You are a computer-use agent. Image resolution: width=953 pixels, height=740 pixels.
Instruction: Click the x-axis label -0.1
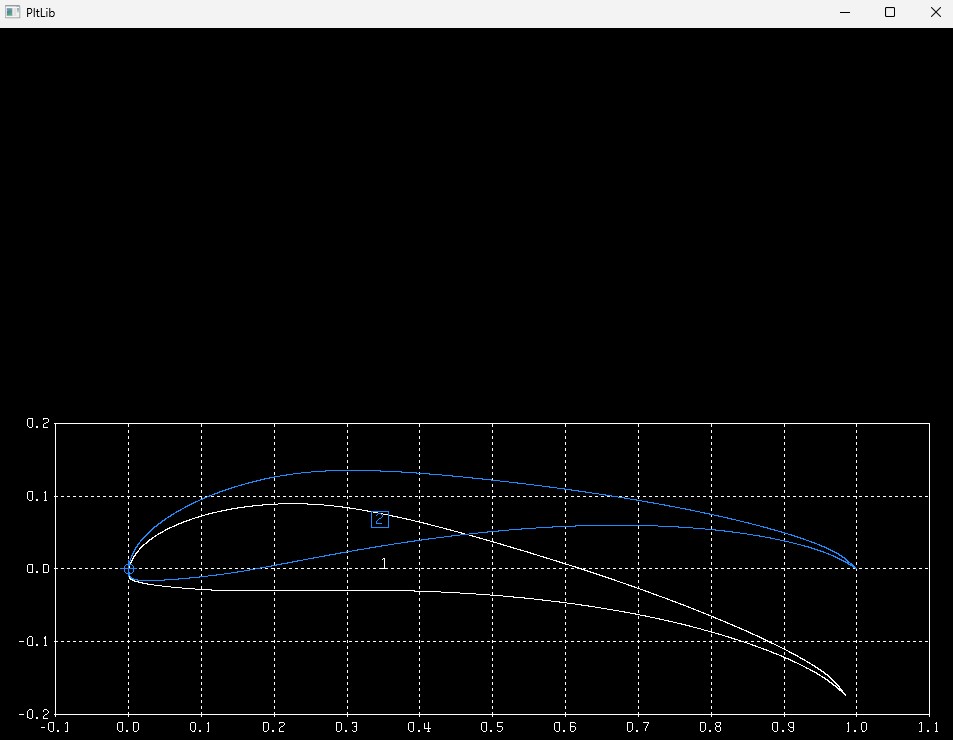click(x=55, y=727)
